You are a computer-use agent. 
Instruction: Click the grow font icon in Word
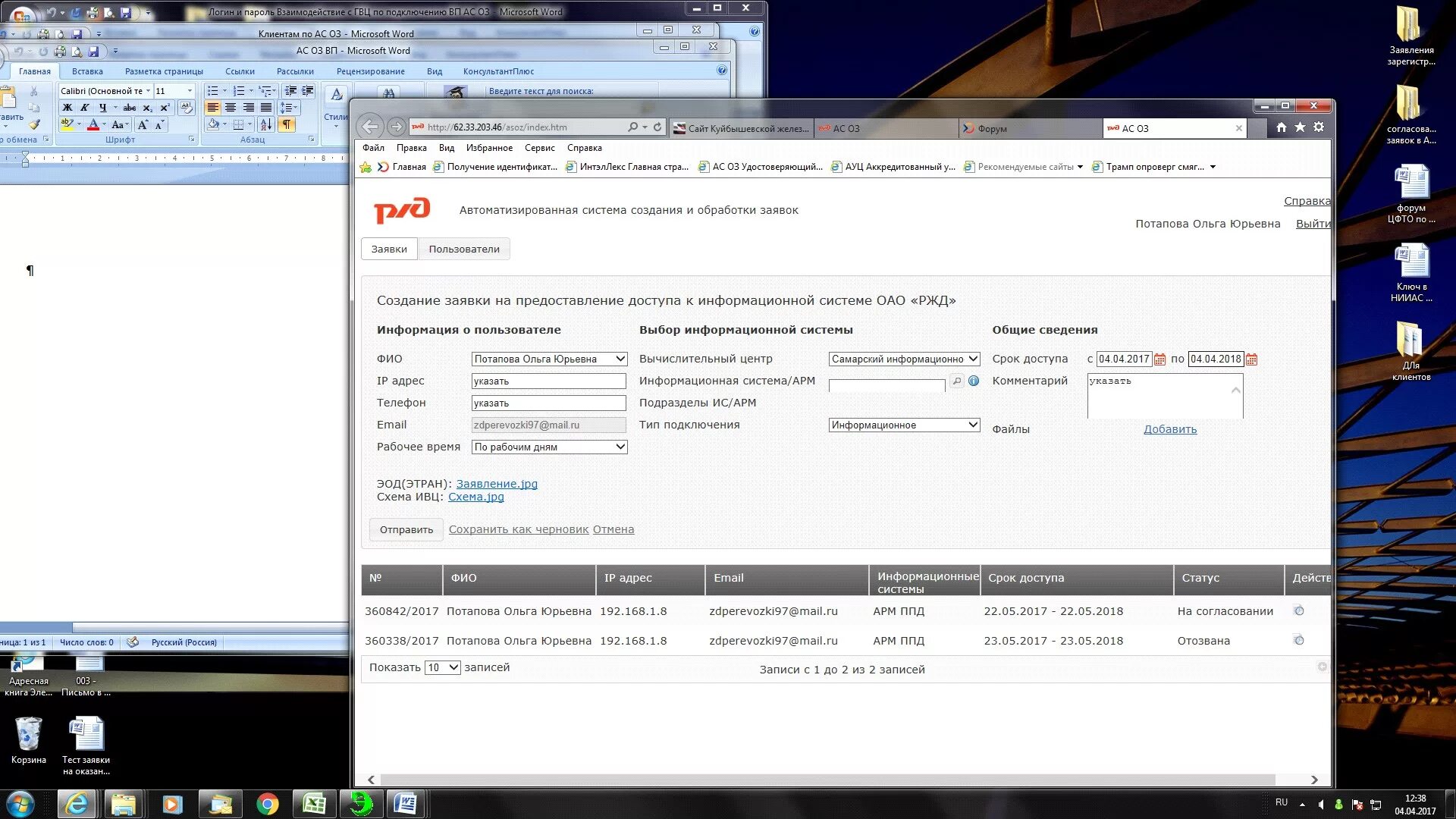(143, 124)
